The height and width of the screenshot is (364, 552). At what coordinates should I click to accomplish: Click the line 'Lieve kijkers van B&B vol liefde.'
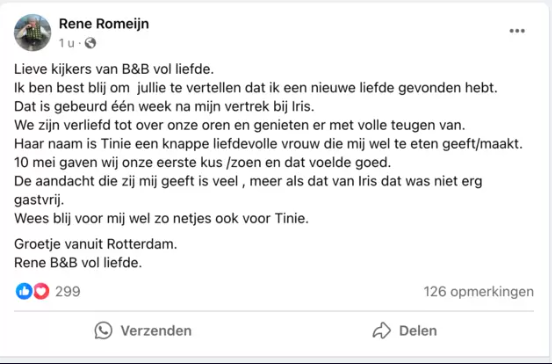[114, 69]
